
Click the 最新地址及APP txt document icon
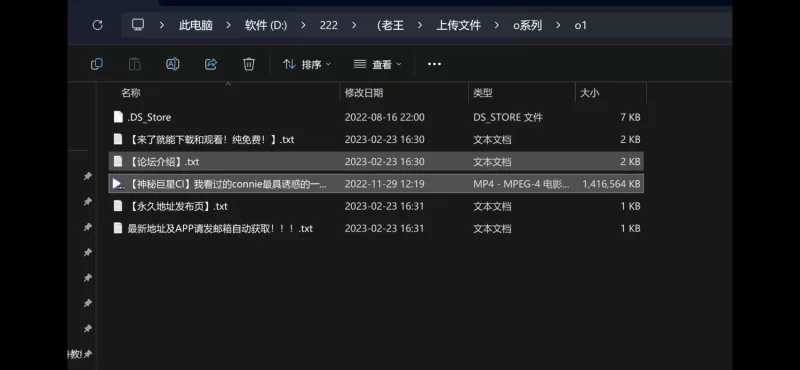pyautogui.click(x=118, y=228)
